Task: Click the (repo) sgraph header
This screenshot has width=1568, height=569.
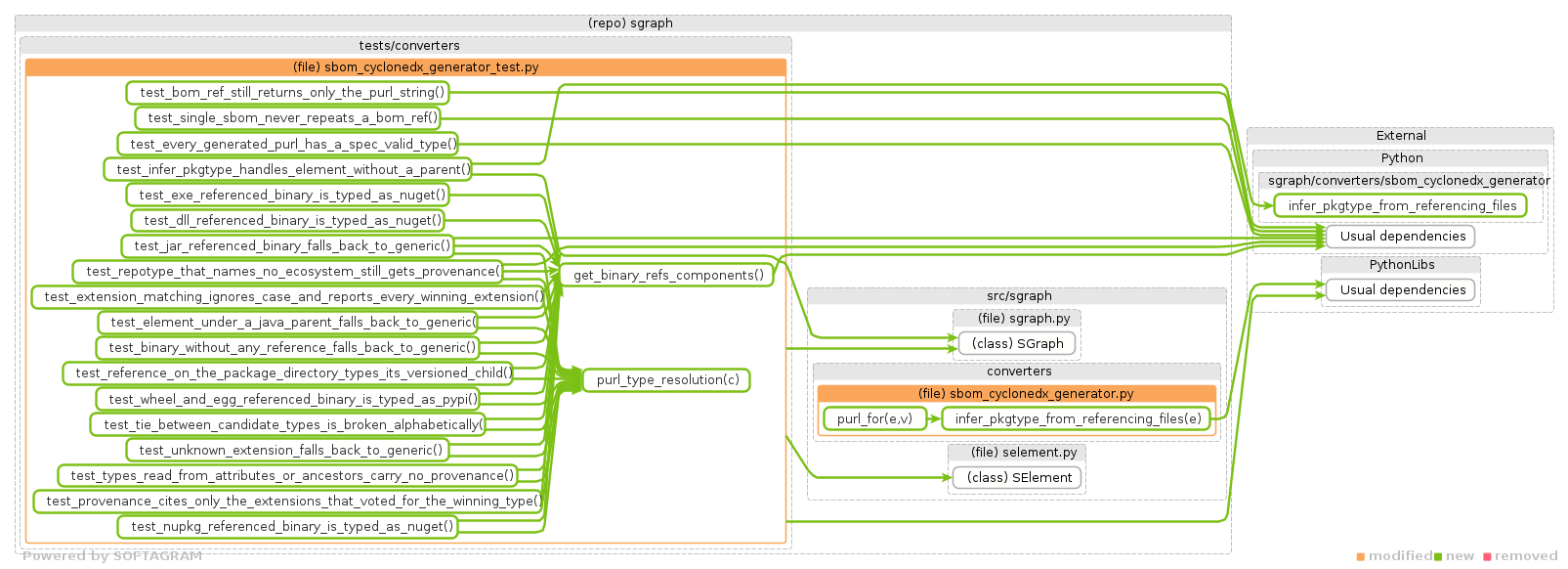Action: 623,23
